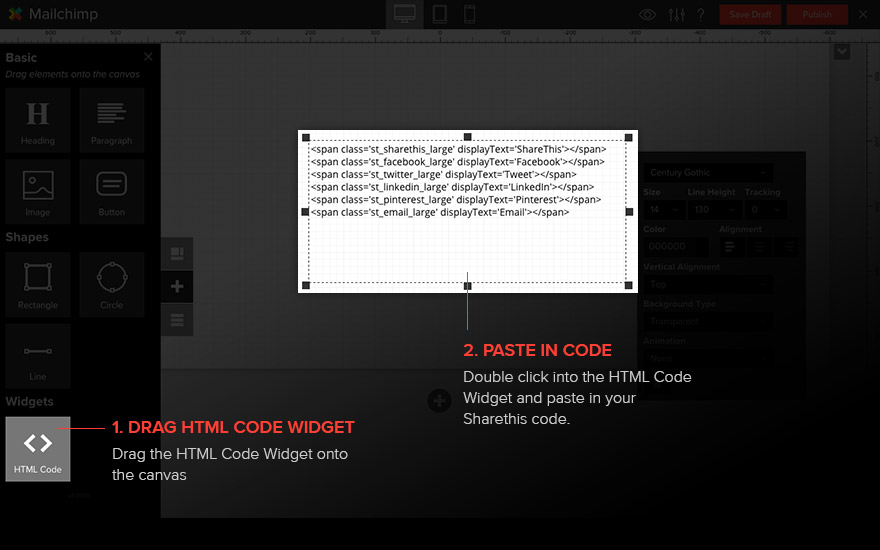Open the sliders settings icon in top bar

(x=677, y=15)
